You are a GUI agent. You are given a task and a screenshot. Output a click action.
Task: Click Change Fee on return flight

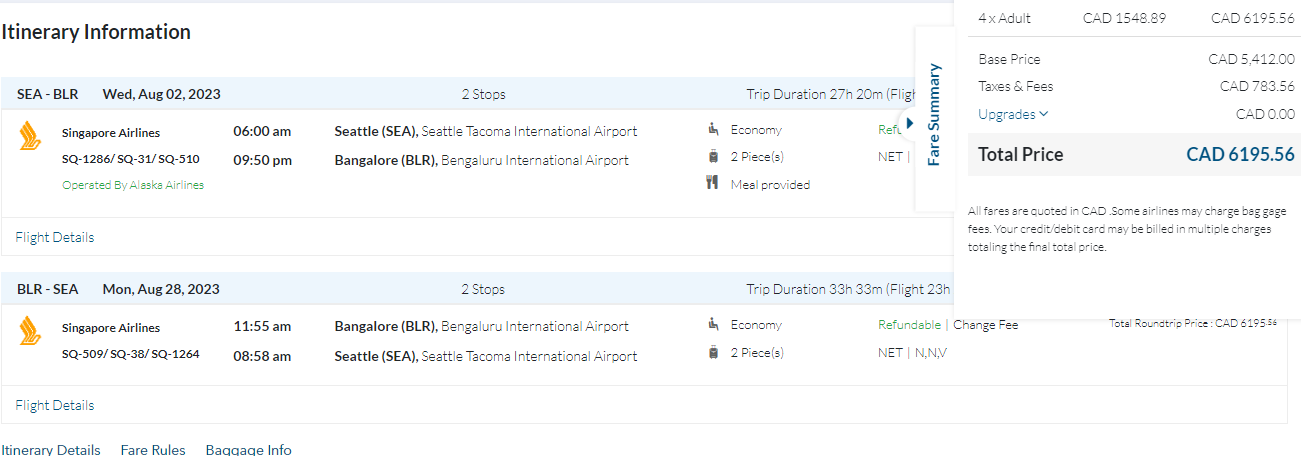coord(985,324)
